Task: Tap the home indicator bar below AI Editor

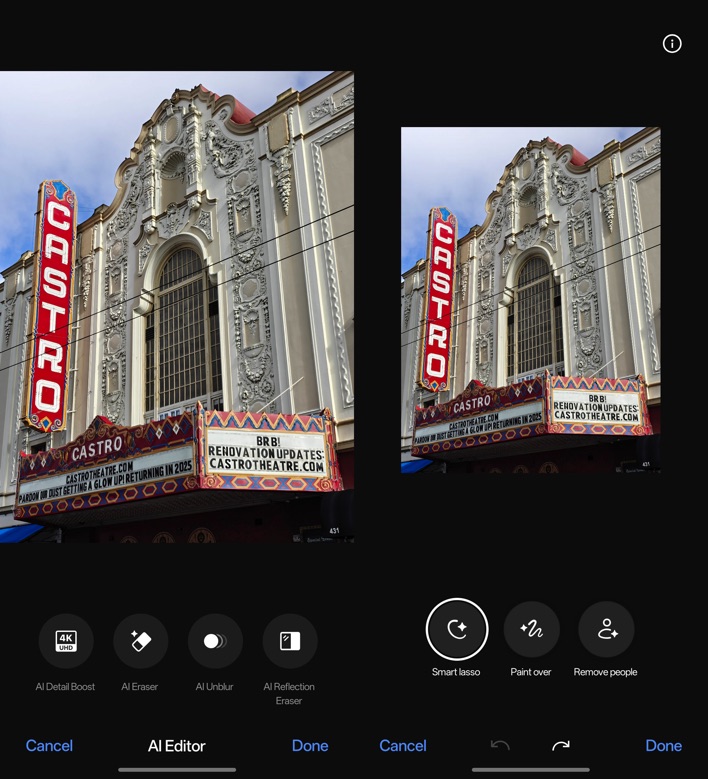Action: pyautogui.click(x=177, y=769)
